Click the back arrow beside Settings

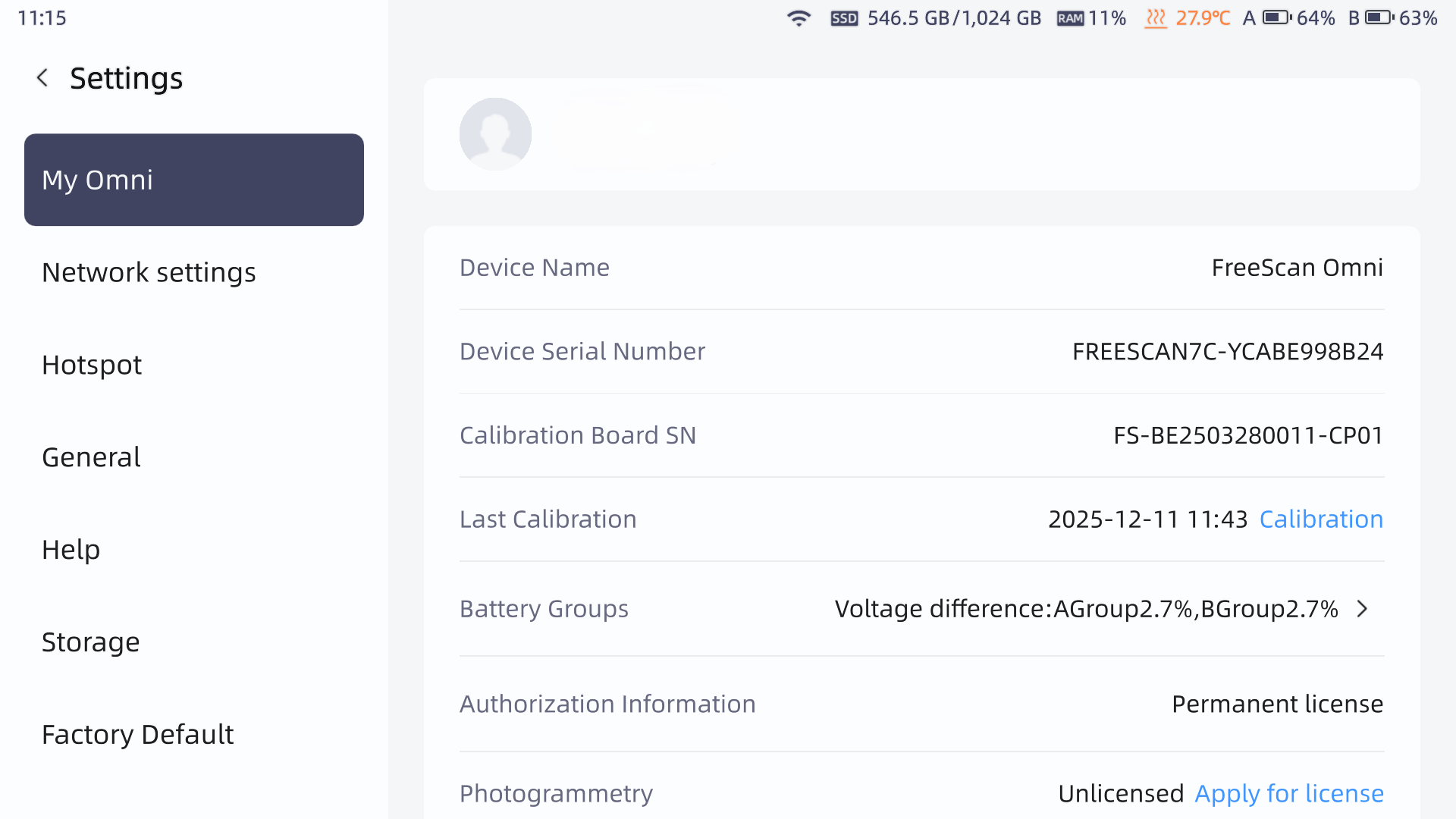point(42,77)
